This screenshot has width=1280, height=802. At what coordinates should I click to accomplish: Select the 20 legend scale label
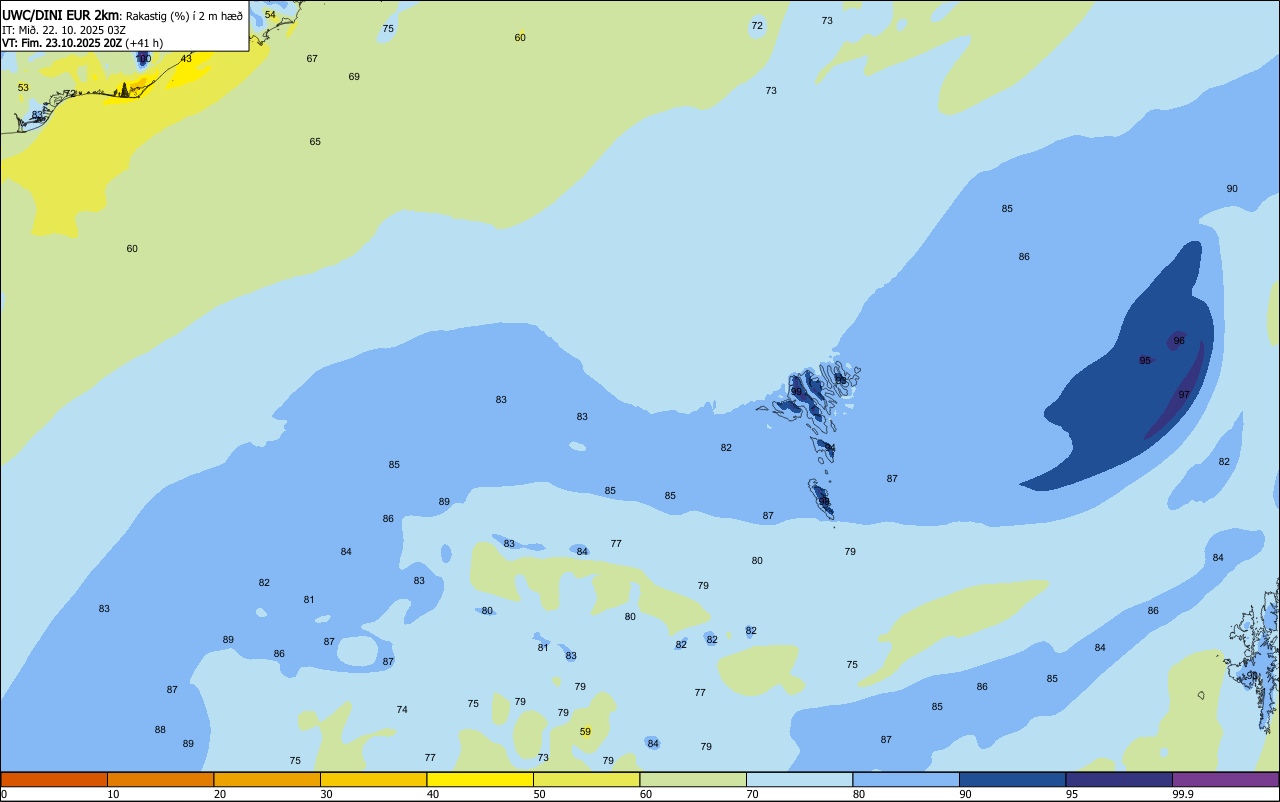click(219, 794)
